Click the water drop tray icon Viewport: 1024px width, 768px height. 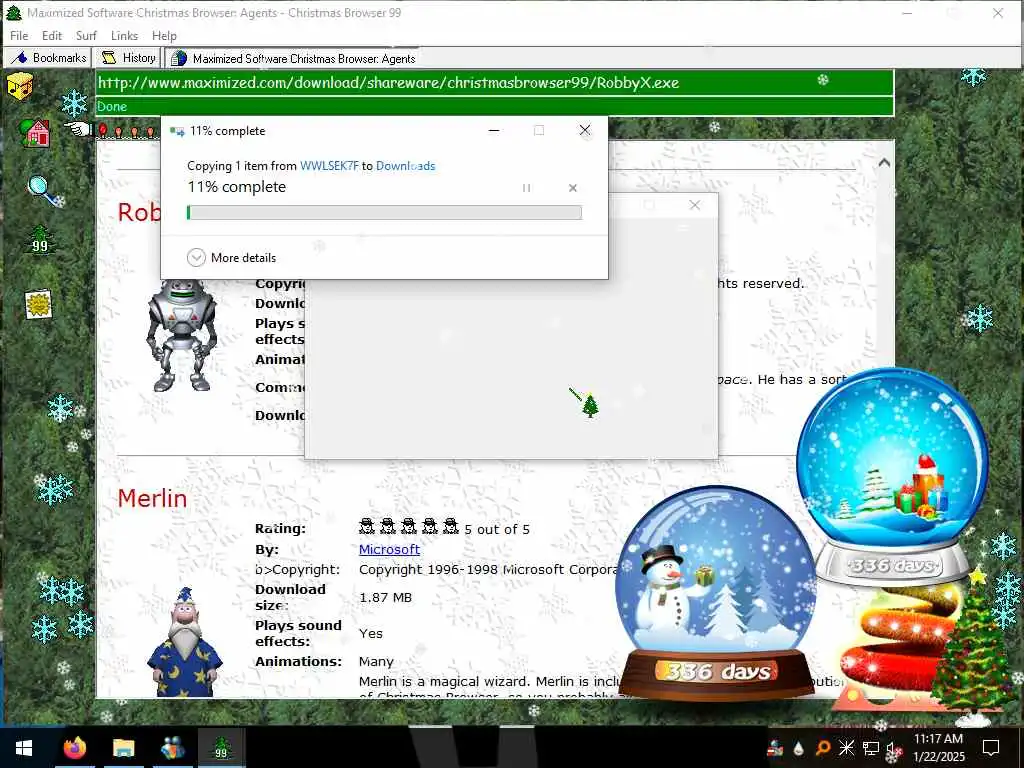coord(798,748)
